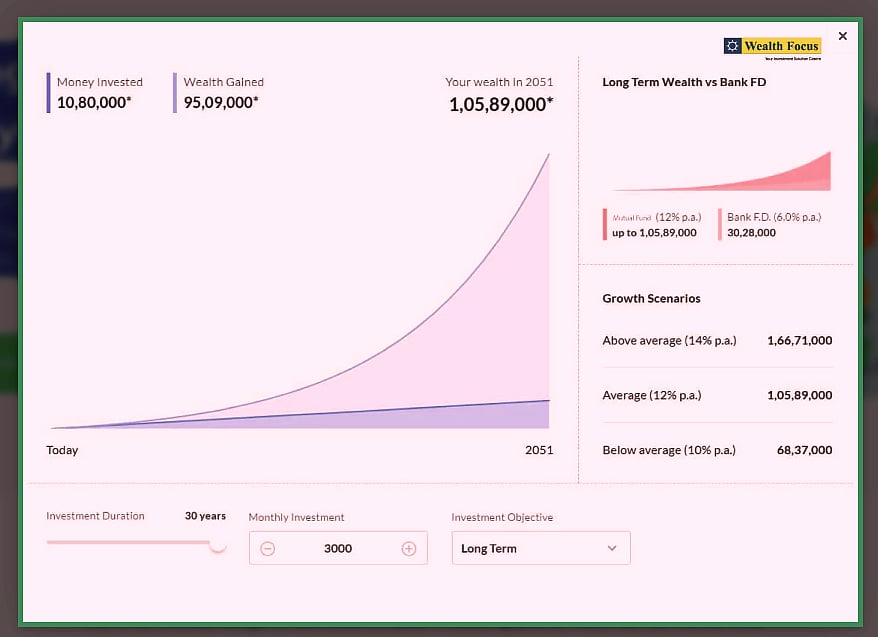Select the Average 12% growth scenario row
This screenshot has width=878, height=637.
[716, 395]
